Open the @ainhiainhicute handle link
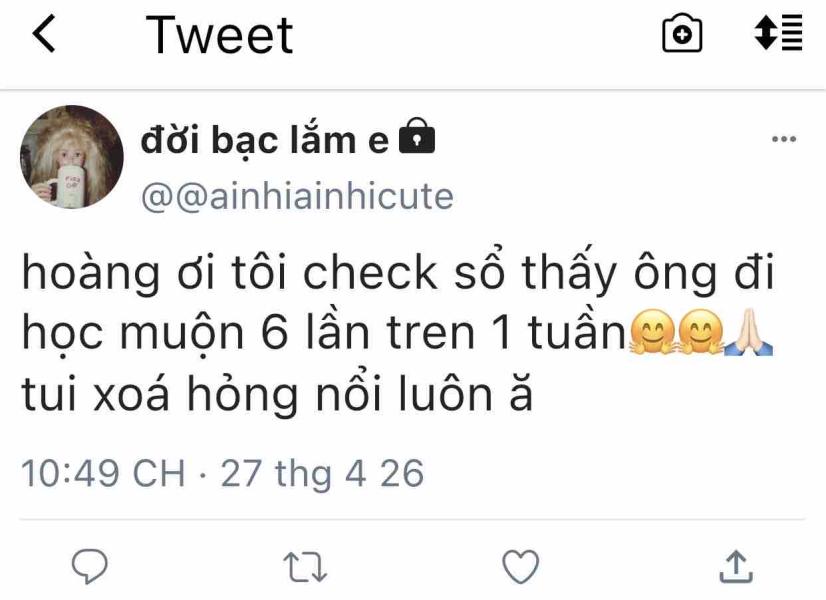The image size is (826, 600). [x=297, y=196]
